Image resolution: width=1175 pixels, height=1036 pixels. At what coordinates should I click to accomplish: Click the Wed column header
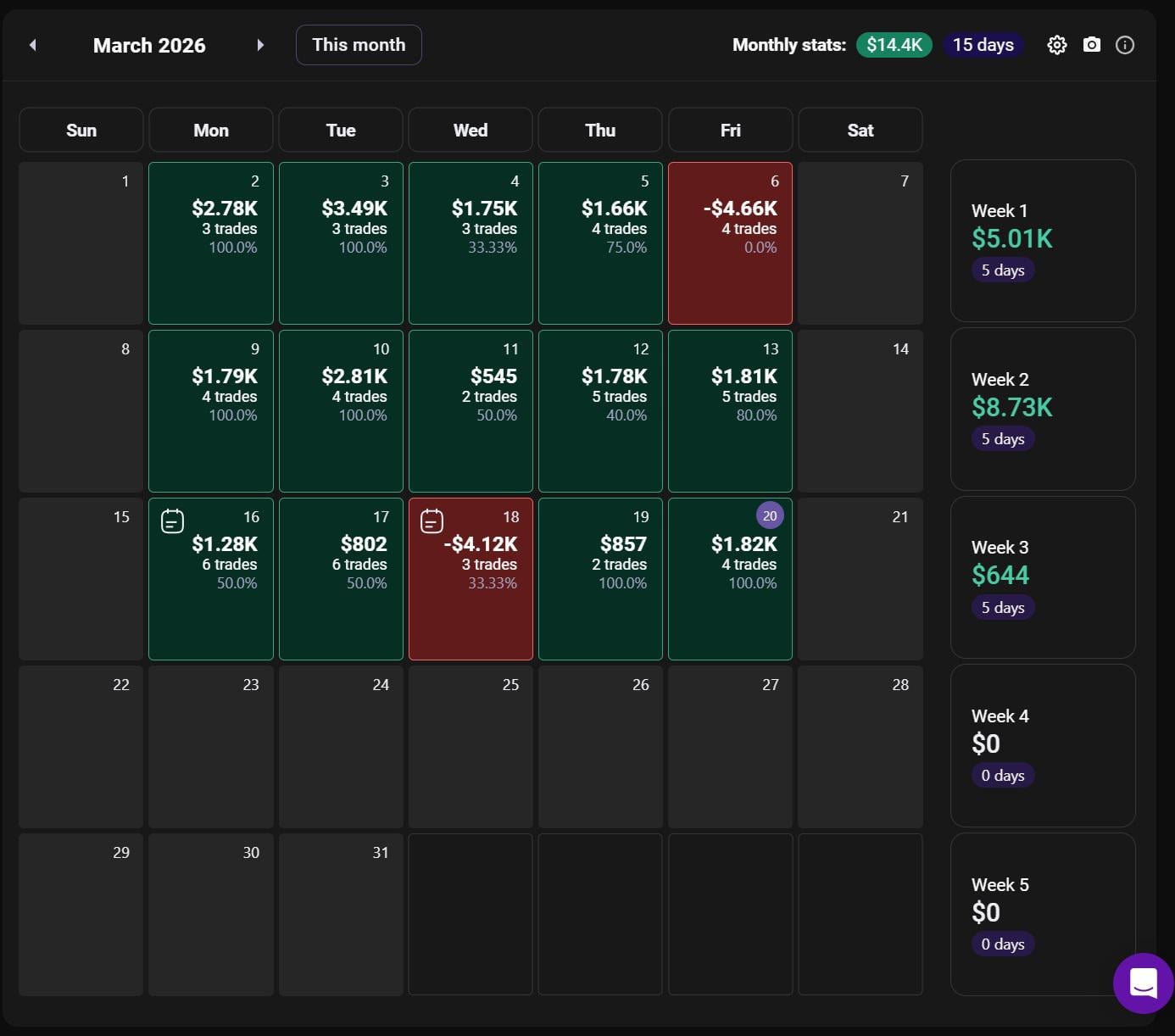pos(471,130)
